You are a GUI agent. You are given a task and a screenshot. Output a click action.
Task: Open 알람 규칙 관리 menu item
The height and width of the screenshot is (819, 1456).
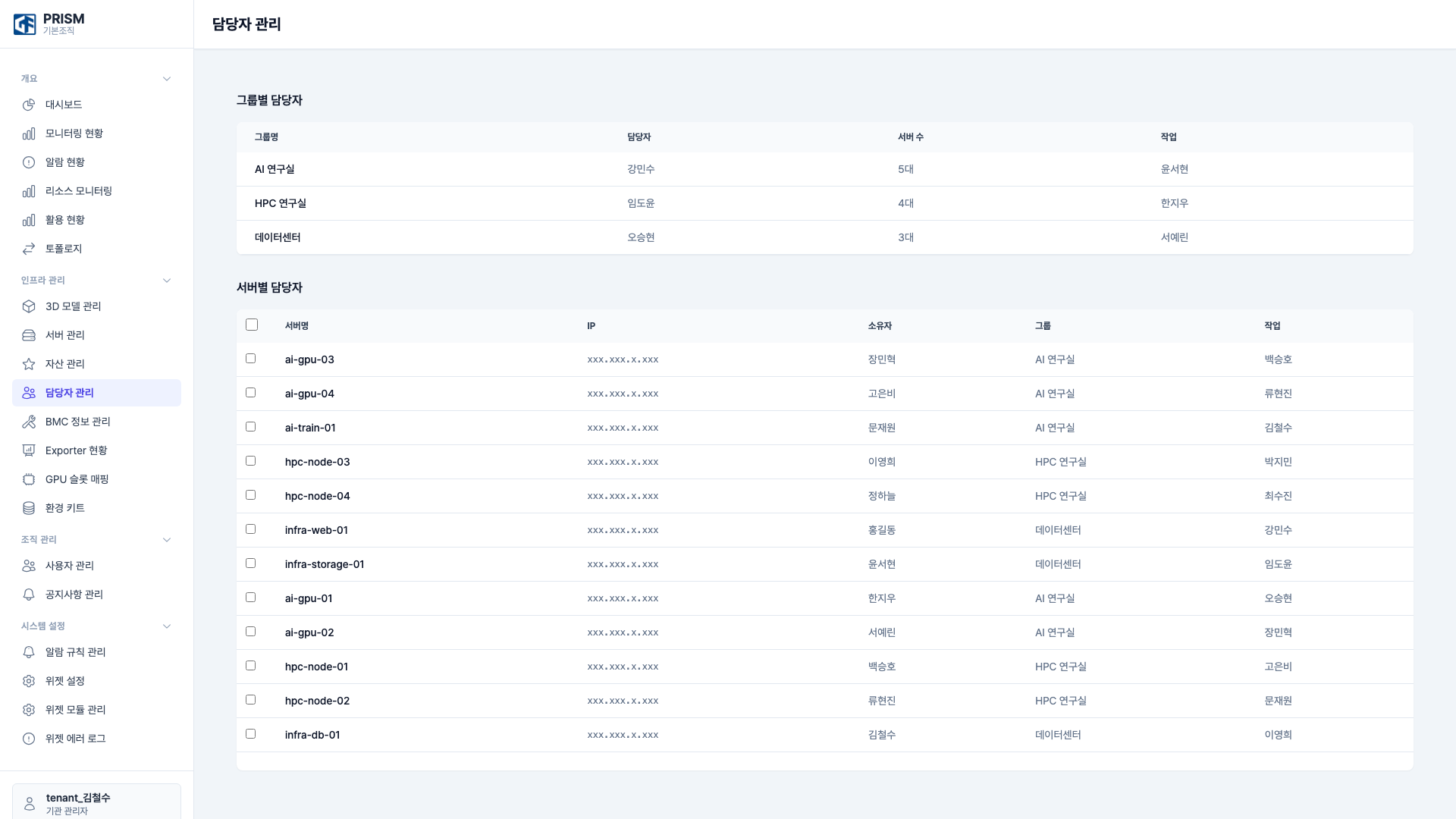click(x=96, y=652)
